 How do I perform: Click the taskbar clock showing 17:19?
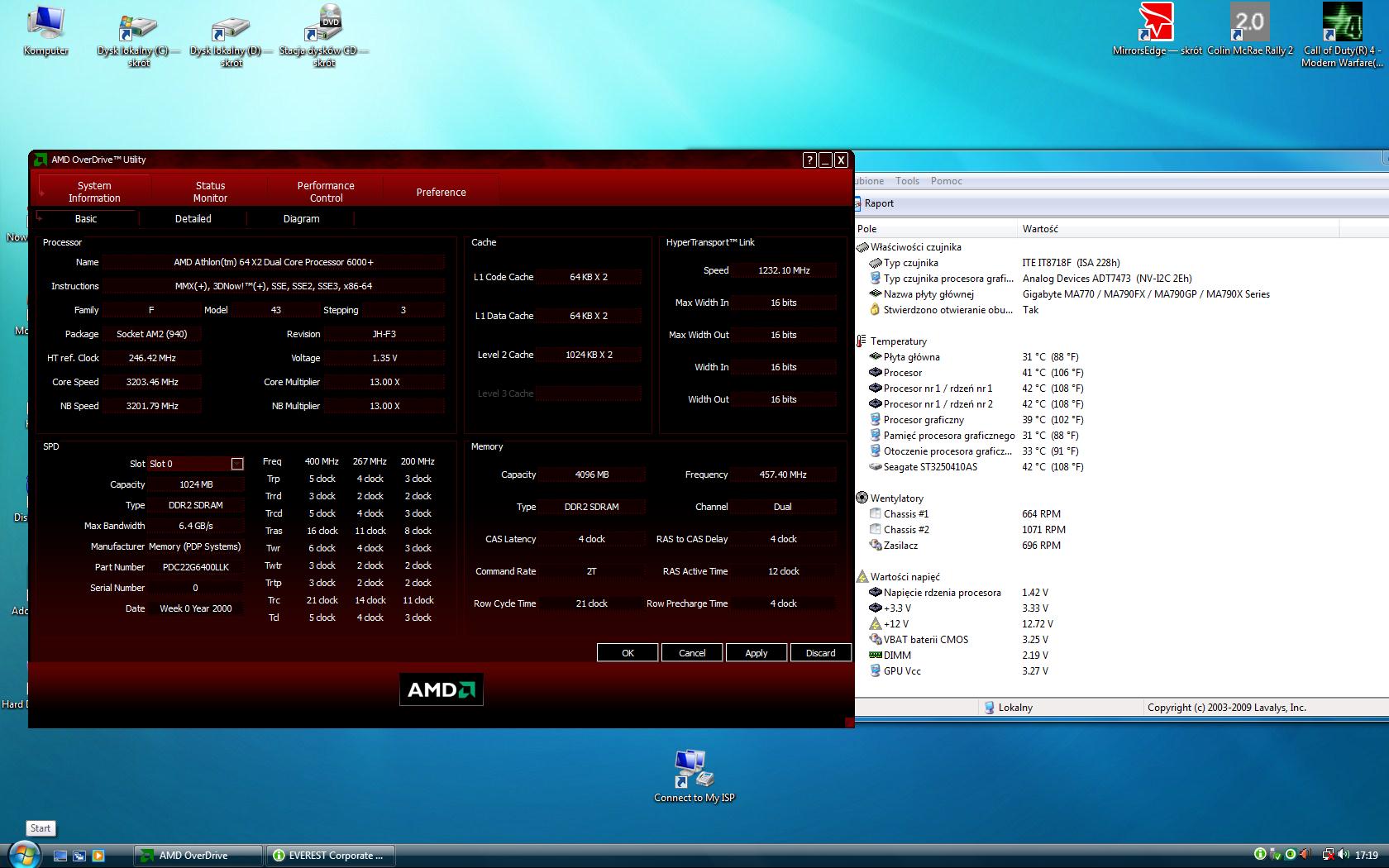pos(1366,856)
